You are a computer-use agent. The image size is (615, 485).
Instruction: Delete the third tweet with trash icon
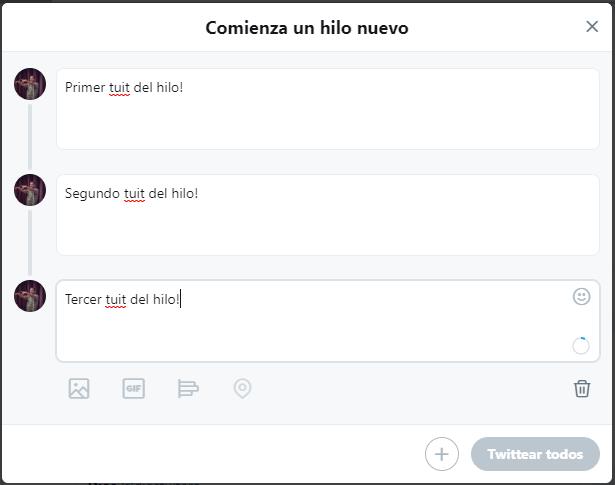click(x=582, y=389)
